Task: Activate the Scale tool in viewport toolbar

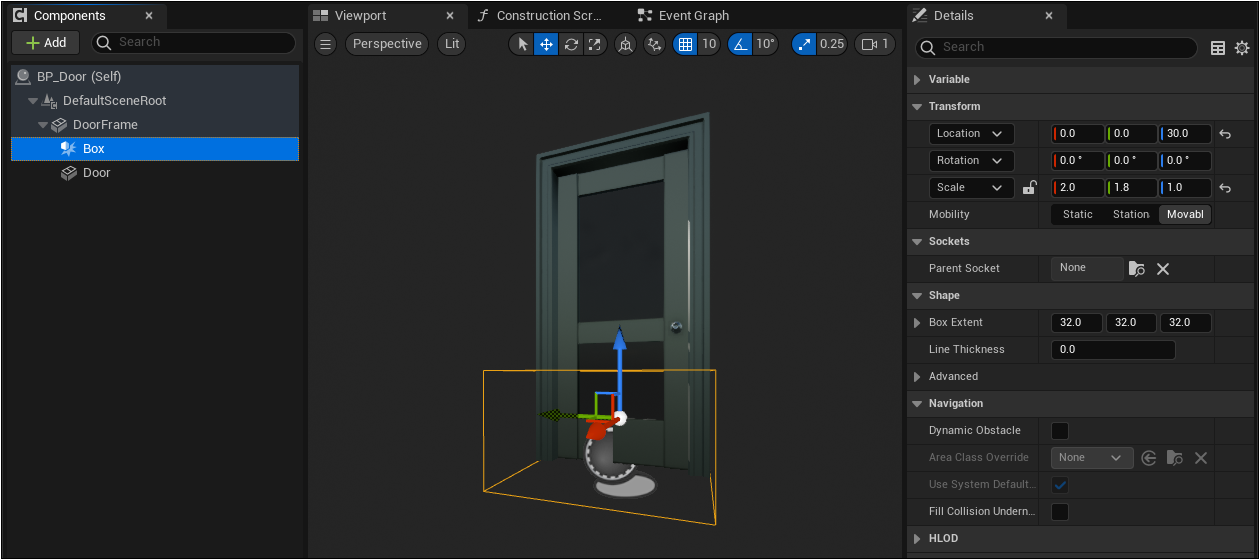Action: pyautogui.click(x=595, y=44)
